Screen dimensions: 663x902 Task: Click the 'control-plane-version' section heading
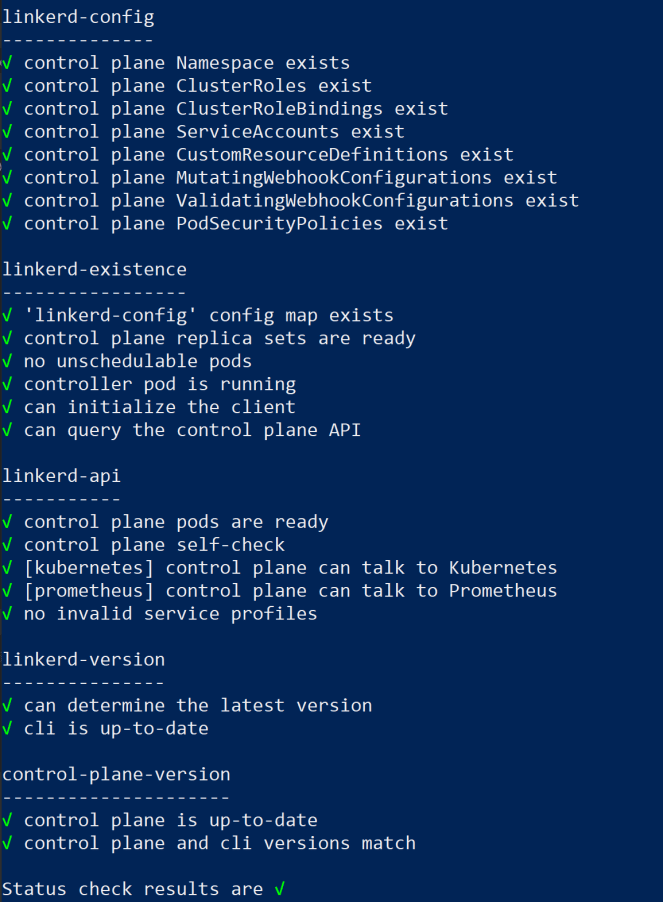(x=116, y=774)
